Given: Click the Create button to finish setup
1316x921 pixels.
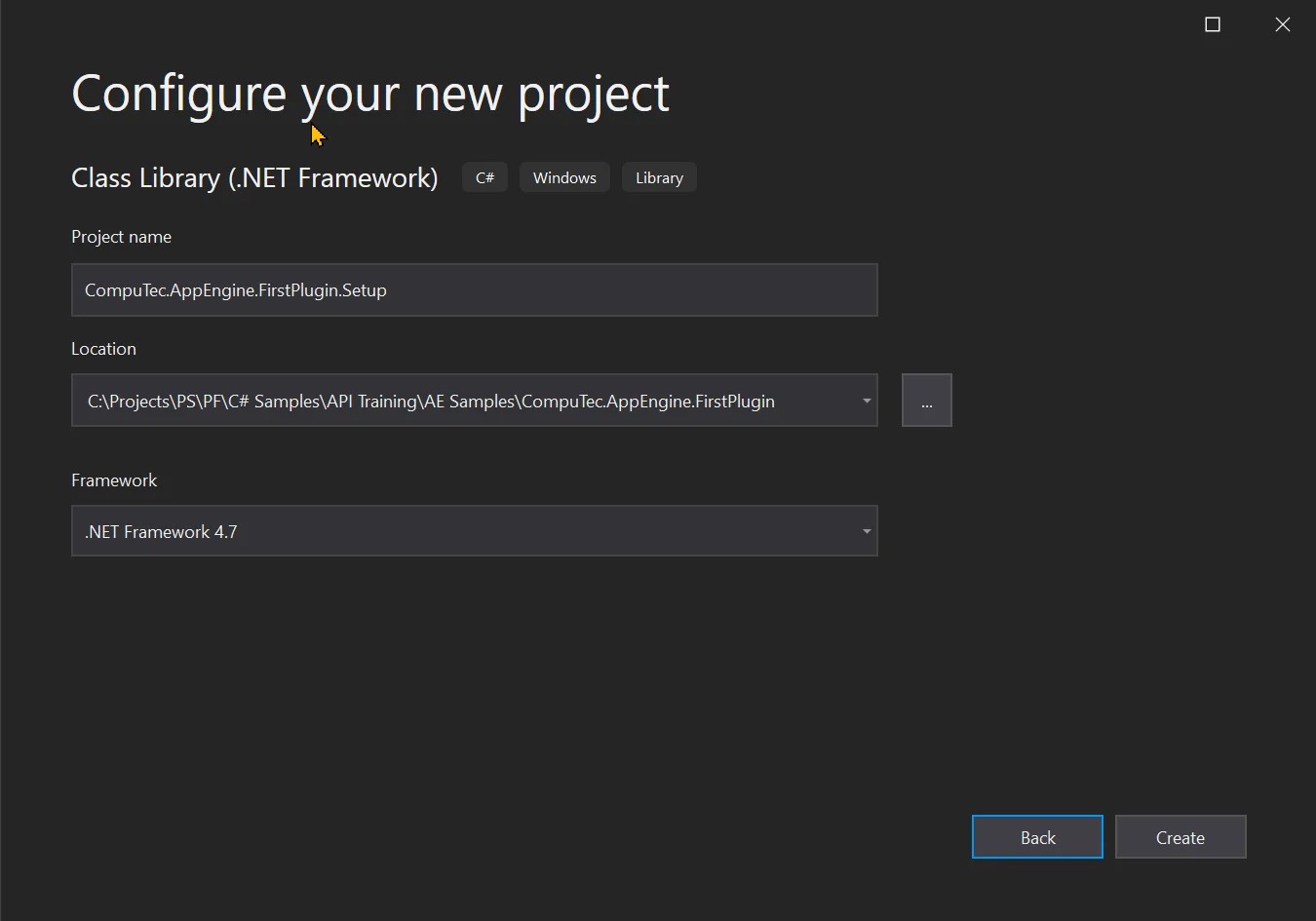Looking at the screenshot, I should coord(1180,836).
